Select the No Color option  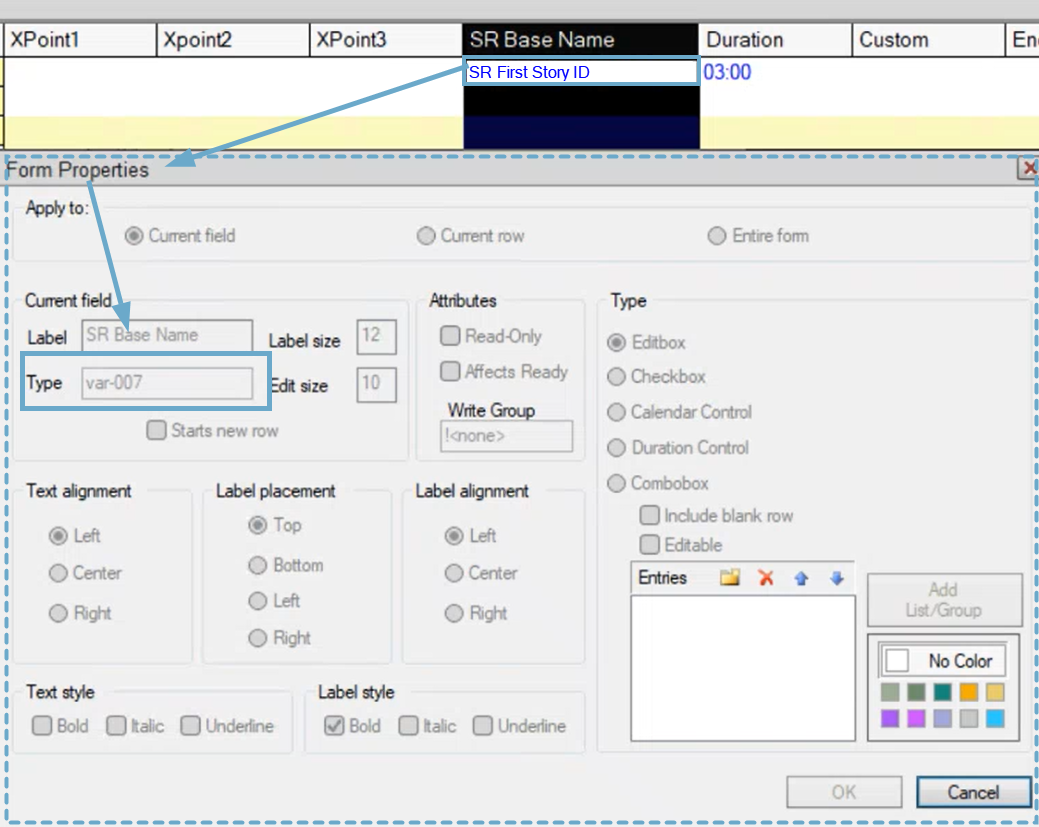(942, 661)
